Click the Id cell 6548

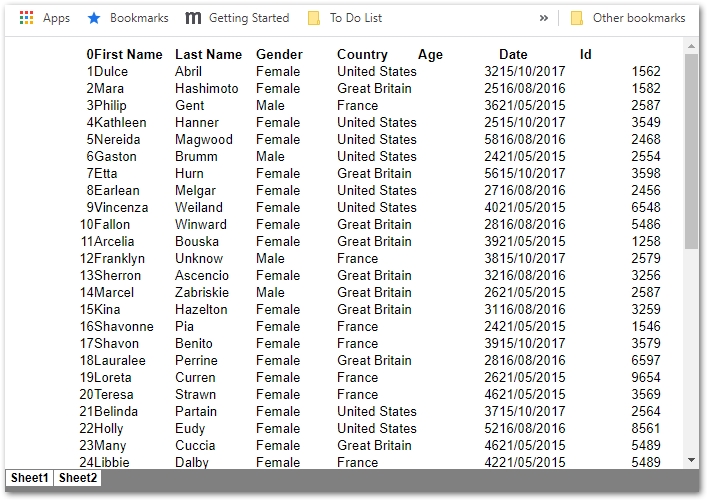645,207
